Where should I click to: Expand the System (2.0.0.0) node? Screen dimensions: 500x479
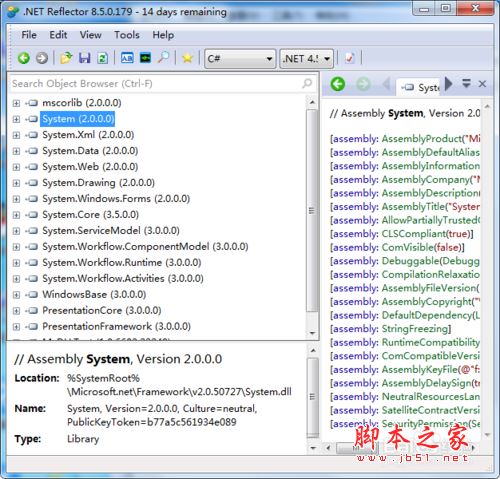tap(16, 119)
